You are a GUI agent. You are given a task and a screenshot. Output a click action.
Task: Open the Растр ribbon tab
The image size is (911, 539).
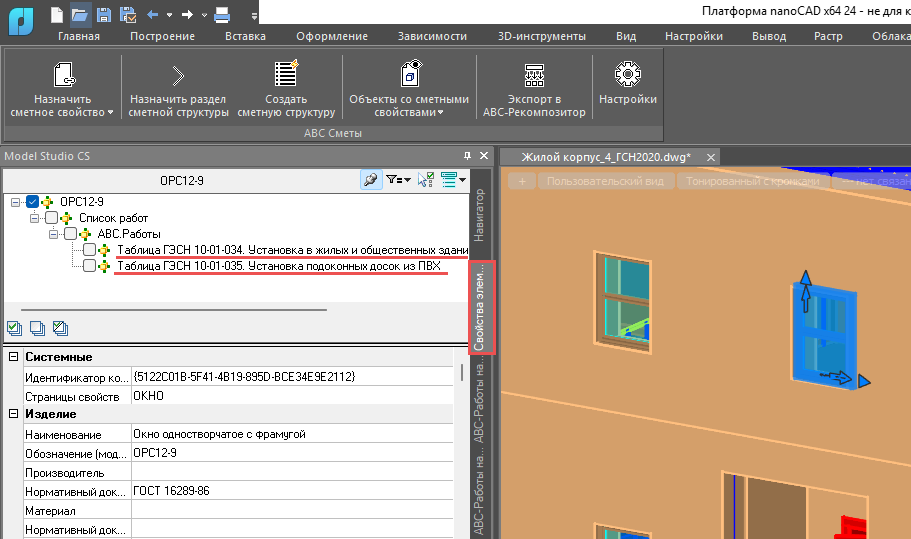pyautogui.click(x=828, y=36)
